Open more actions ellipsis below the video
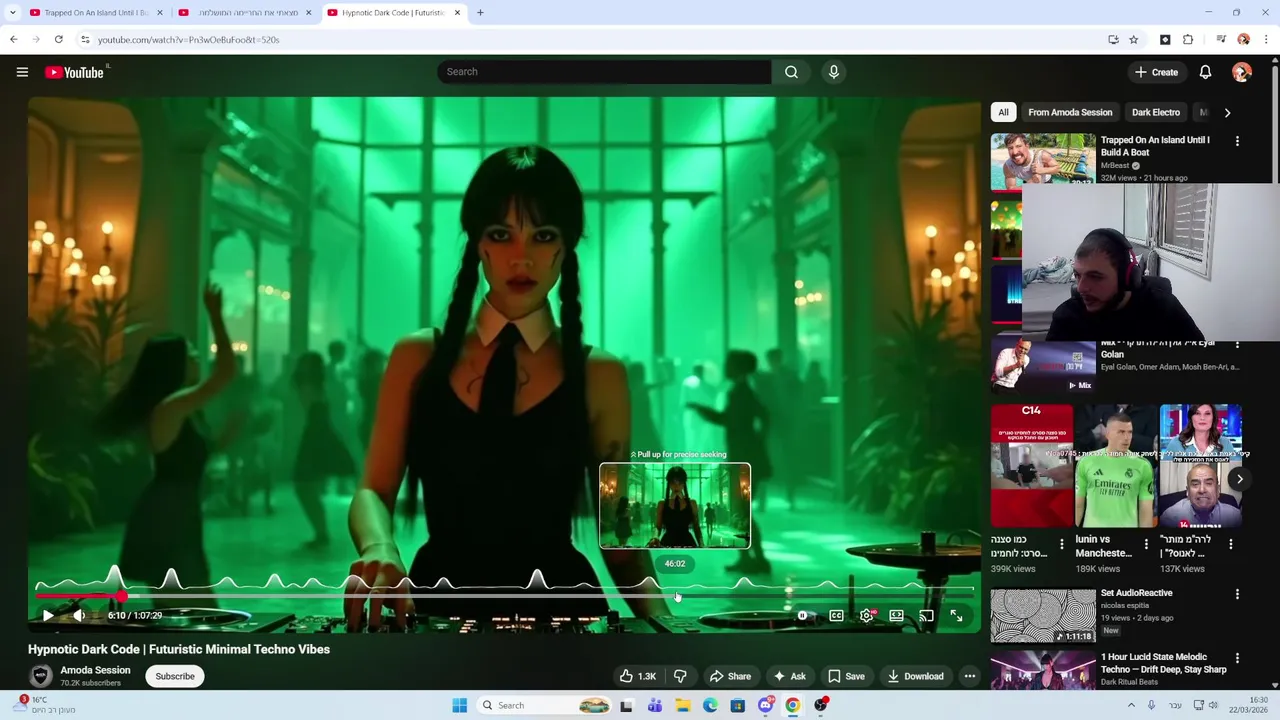This screenshot has height=720, width=1280. tap(969, 676)
